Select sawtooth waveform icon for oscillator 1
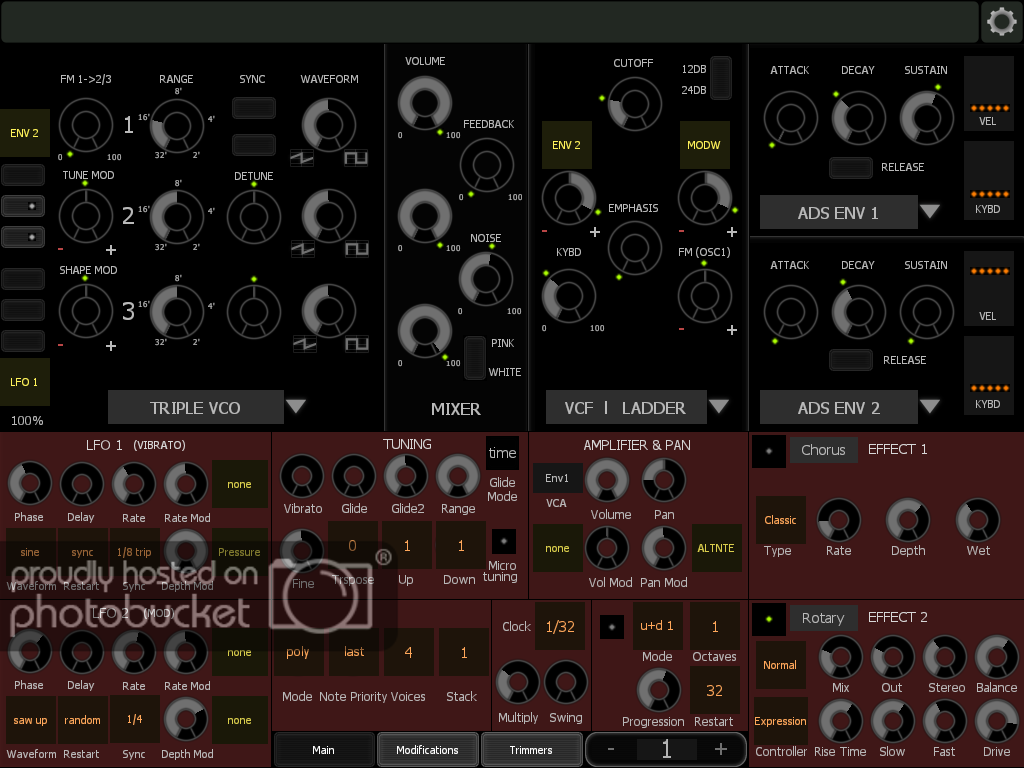 pos(302,158)
